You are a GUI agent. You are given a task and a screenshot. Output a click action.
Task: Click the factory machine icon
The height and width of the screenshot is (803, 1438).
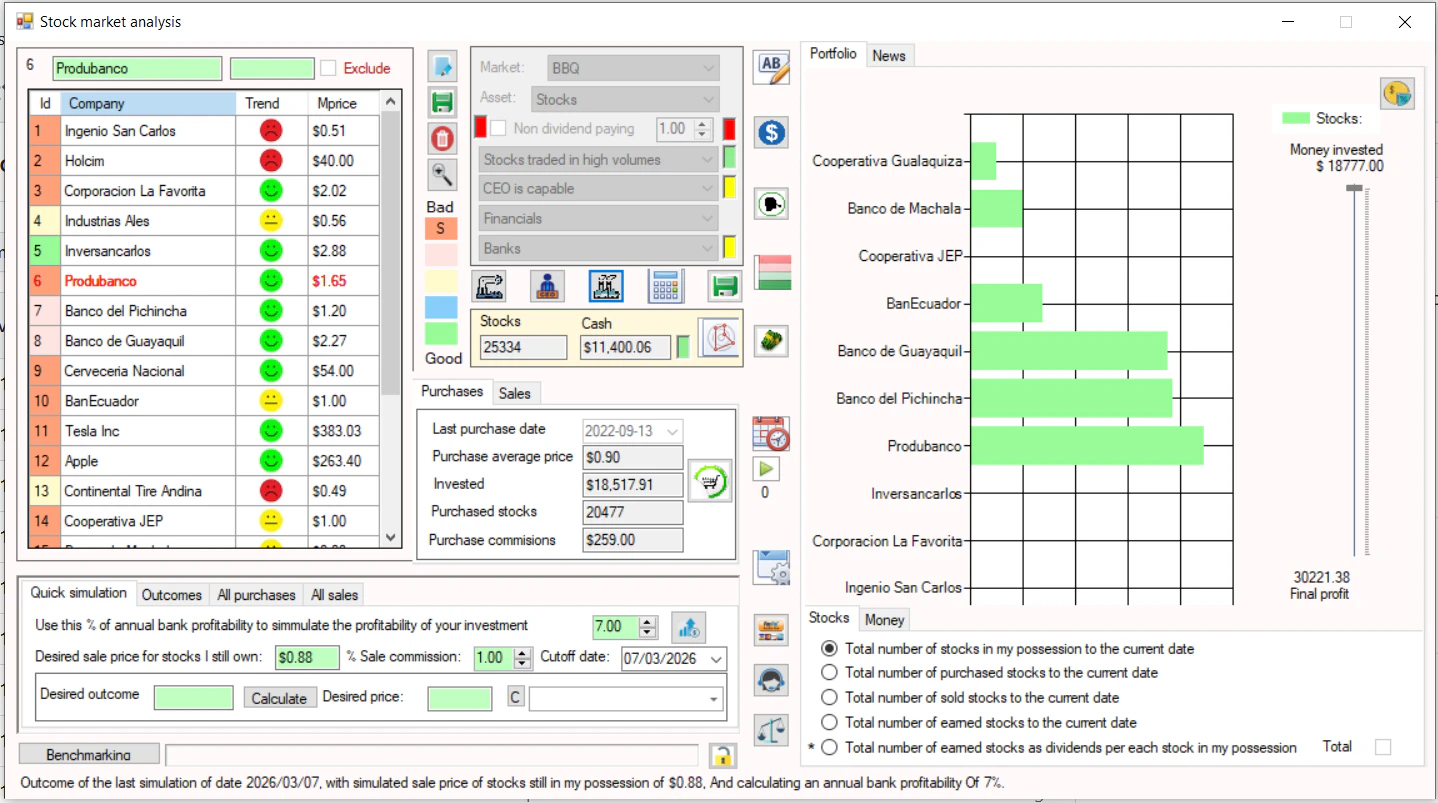point(488,287)
